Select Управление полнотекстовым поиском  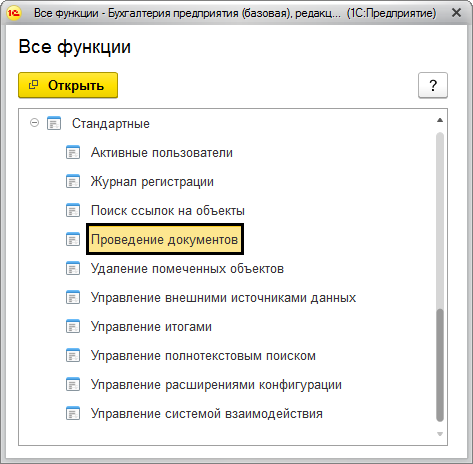point(203,356)
